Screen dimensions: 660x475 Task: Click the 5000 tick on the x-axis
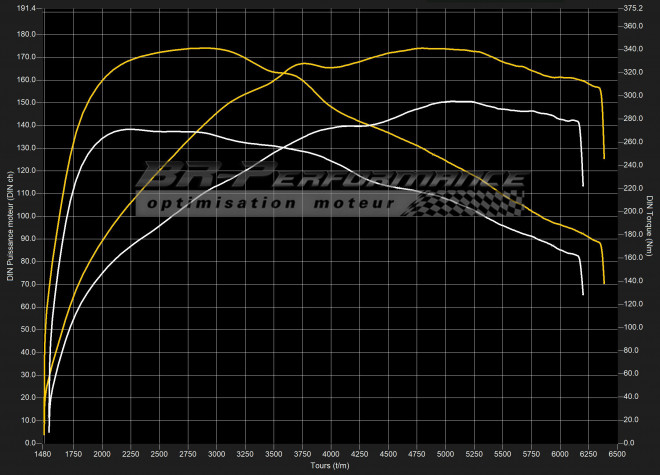click(445, 454)
